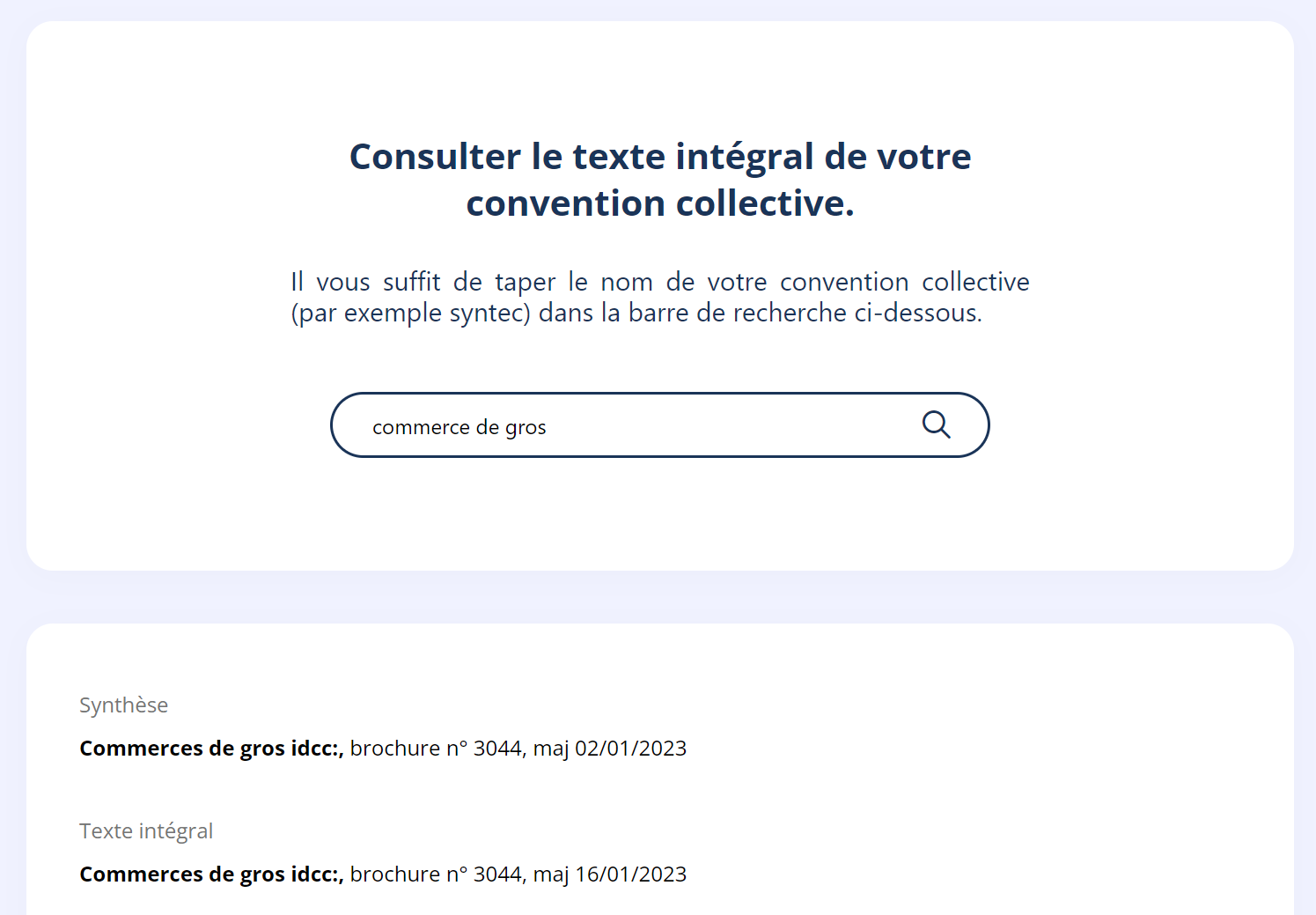Click the "maj 02/01/2023" date text

(610, 748)
